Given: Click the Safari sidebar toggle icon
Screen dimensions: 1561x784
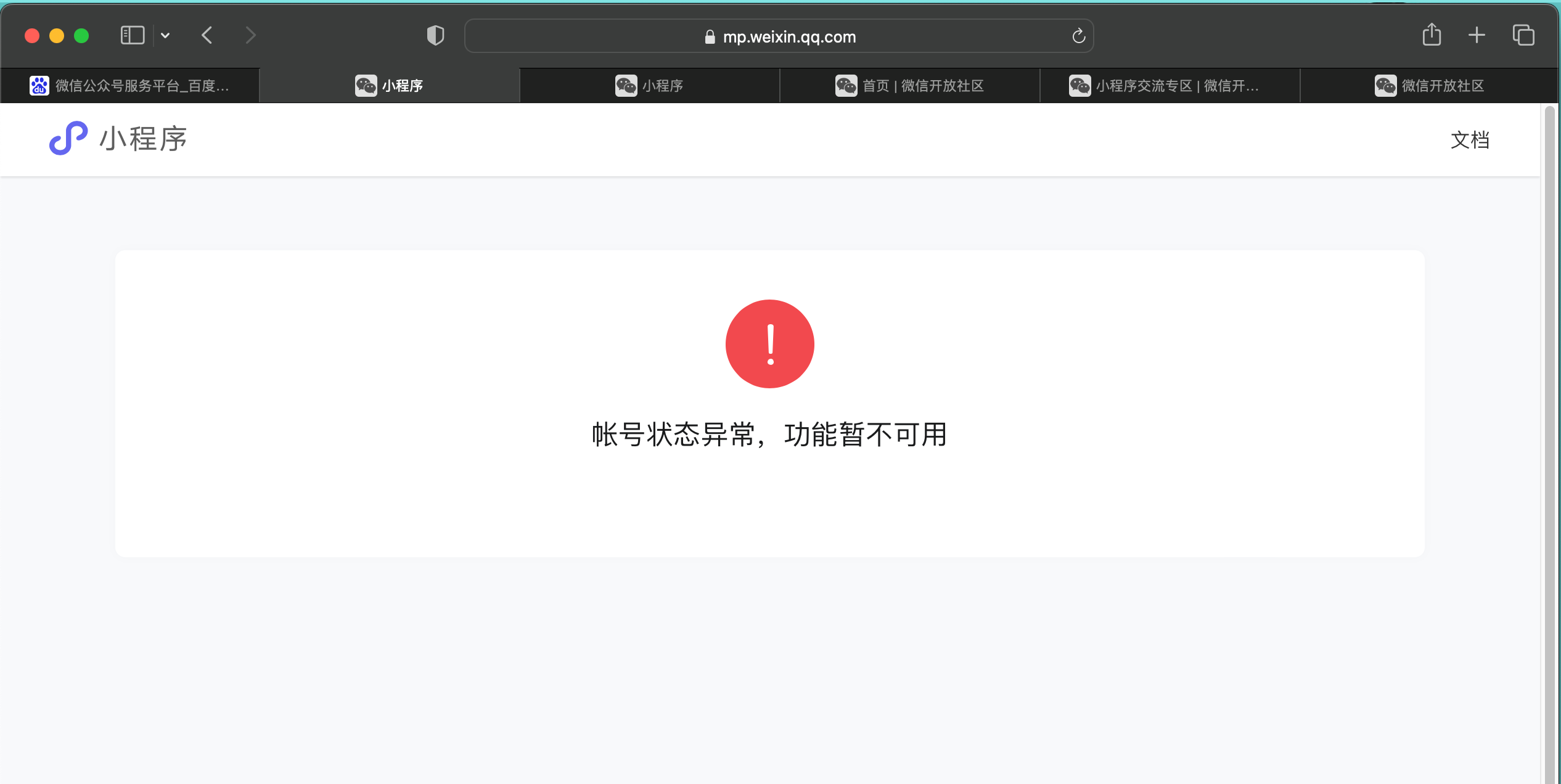Looking at the screenshot, I should coord(133,35).
